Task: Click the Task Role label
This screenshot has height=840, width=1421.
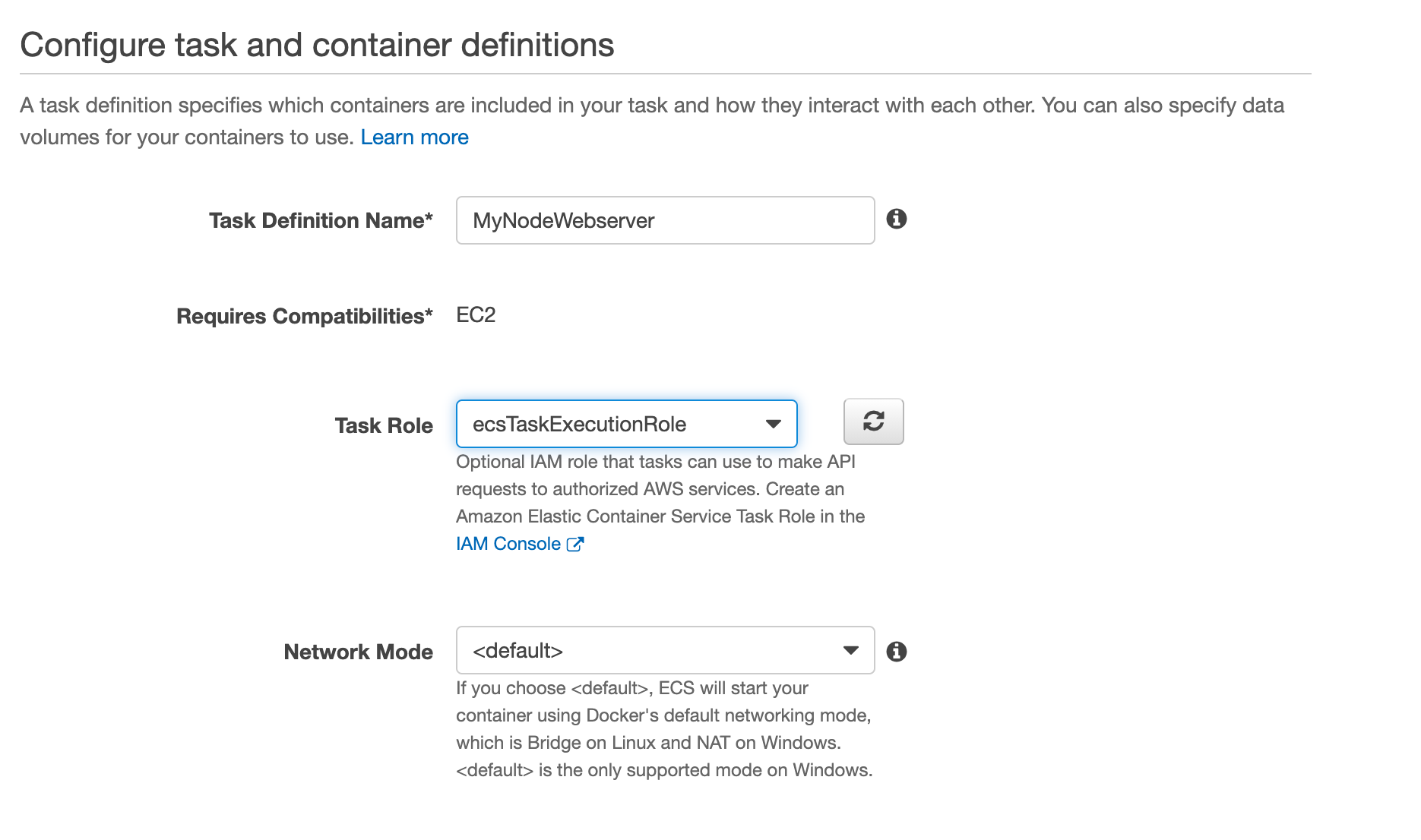Action: click(x=384, y=425)
